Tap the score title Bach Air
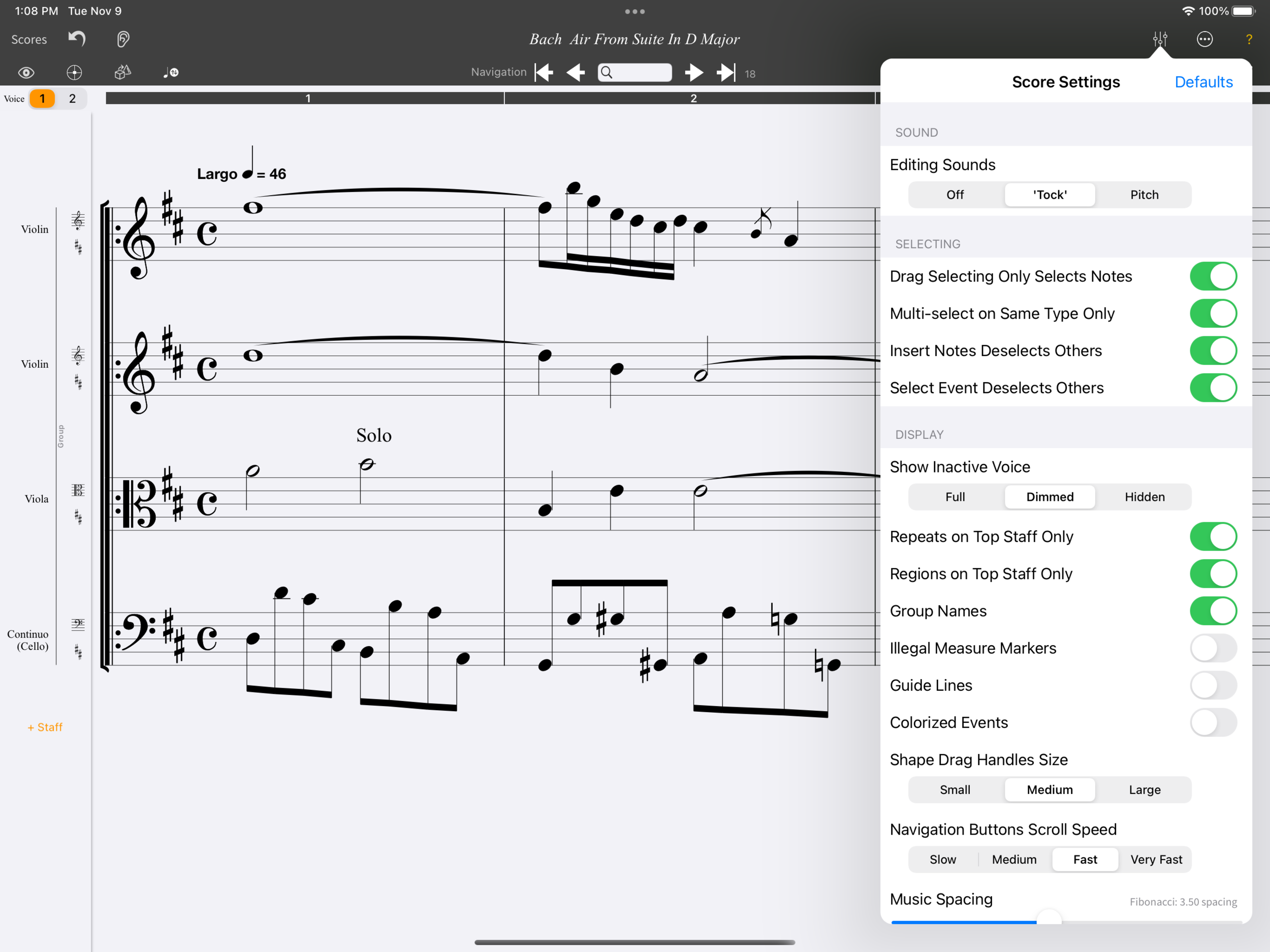The width and height of the screenshot is (1270, 952). click(x=634, y=39)
